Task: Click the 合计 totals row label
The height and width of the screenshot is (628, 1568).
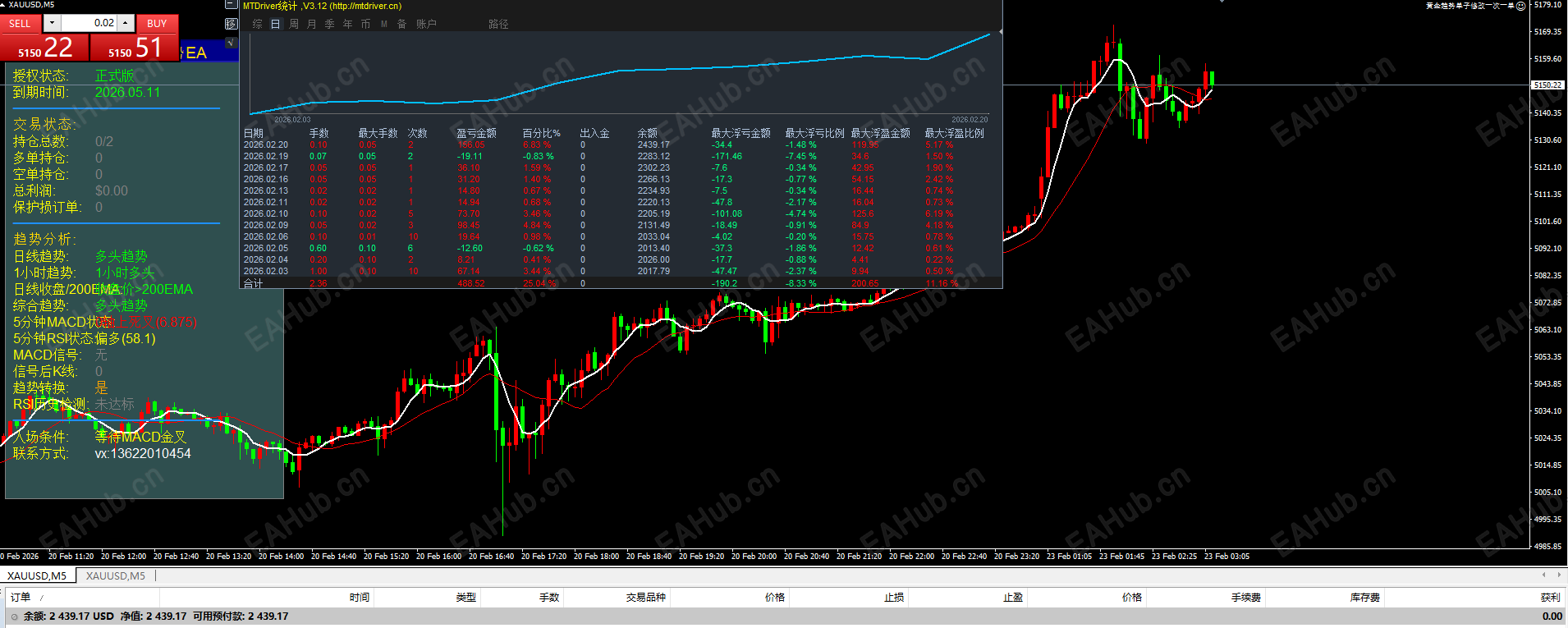Action: (253, 283)
